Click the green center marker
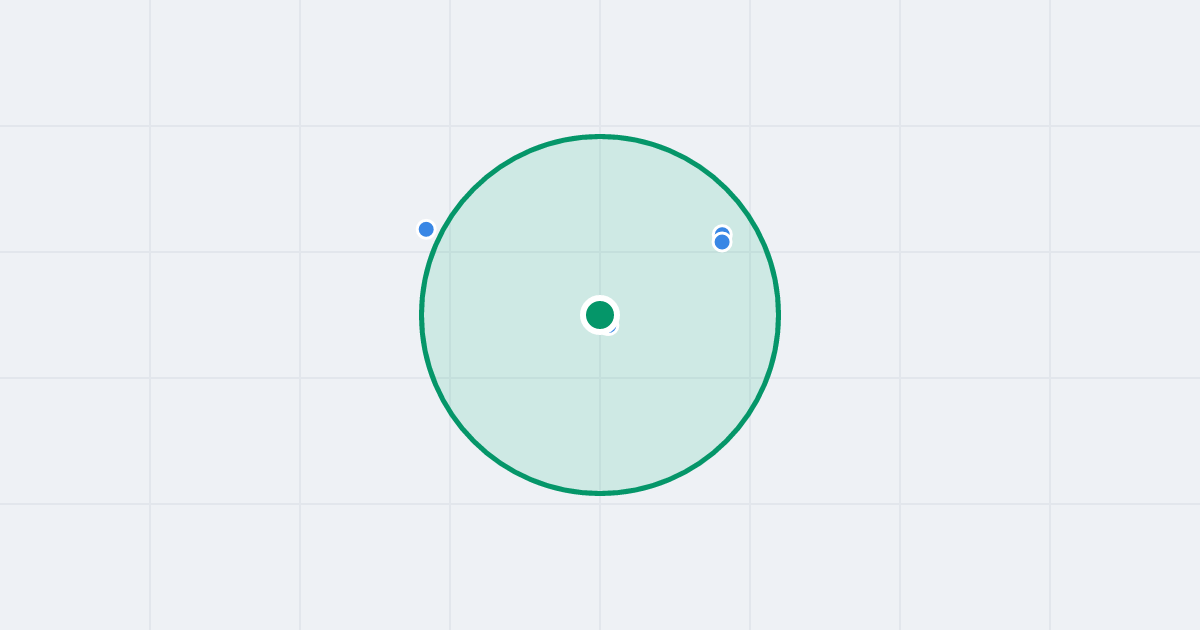 coord(600,315)
